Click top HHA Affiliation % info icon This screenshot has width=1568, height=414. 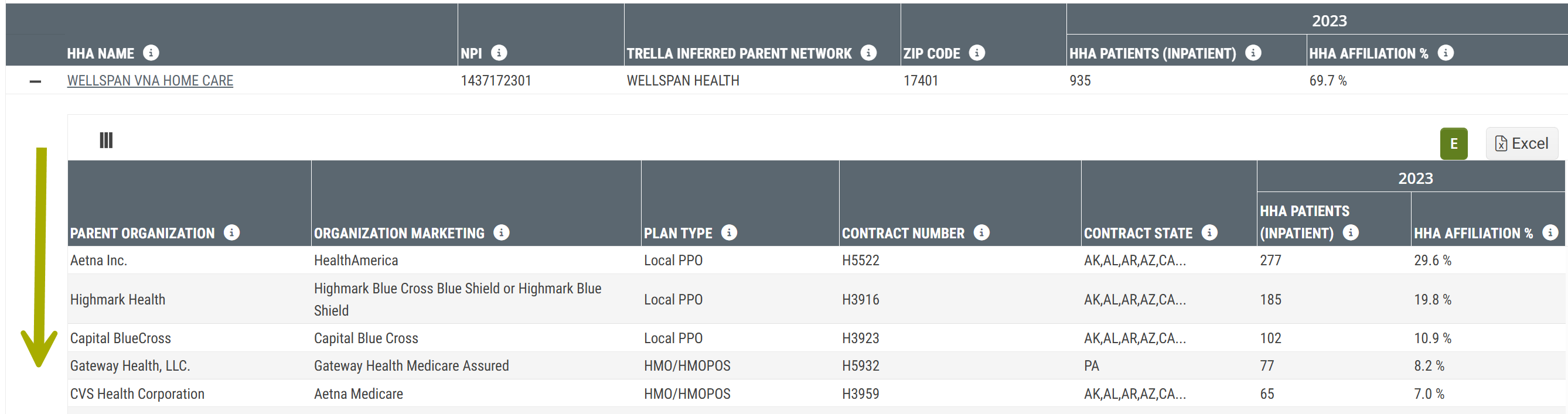1445,53
